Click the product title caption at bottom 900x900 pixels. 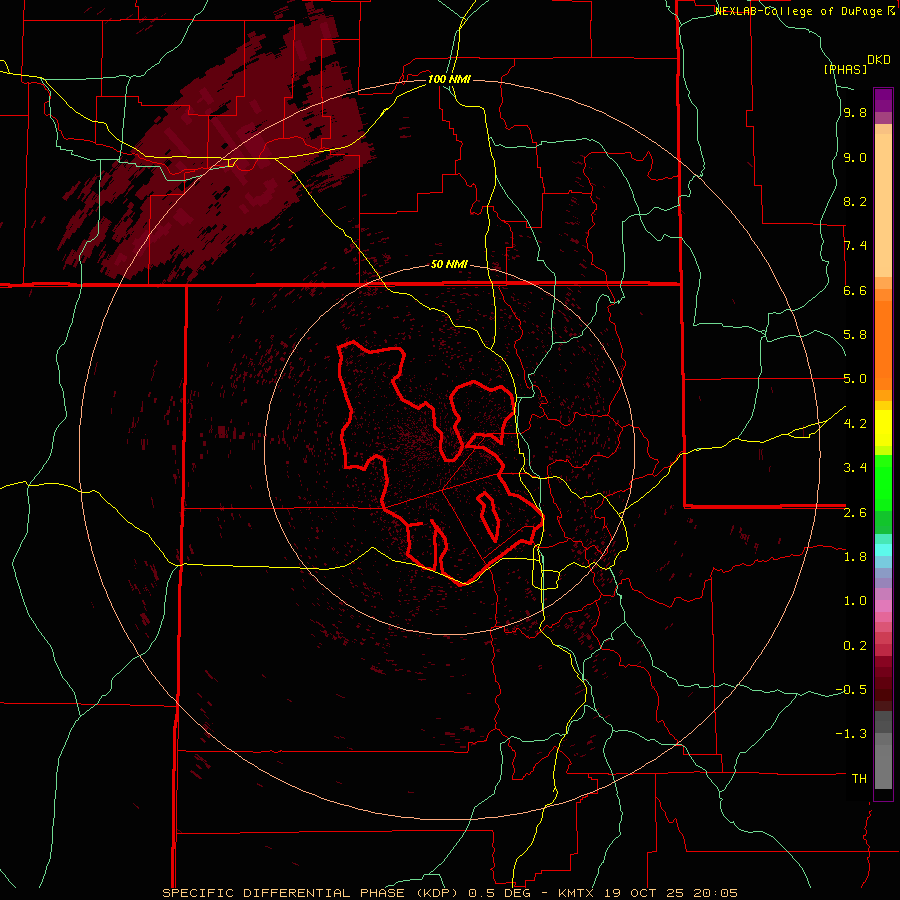coord(449,893)
